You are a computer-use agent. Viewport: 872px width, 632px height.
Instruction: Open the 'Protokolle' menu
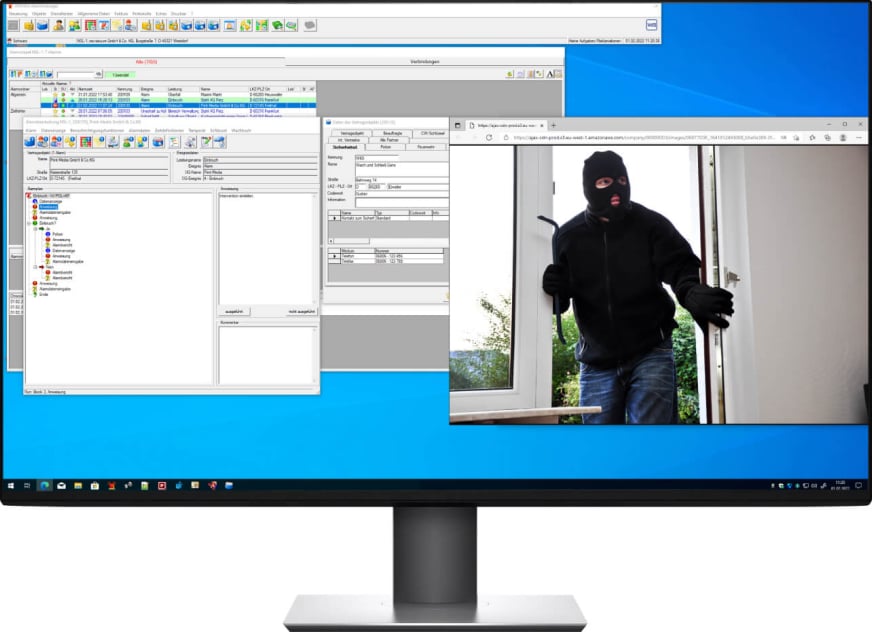click(x=142, y=13)
